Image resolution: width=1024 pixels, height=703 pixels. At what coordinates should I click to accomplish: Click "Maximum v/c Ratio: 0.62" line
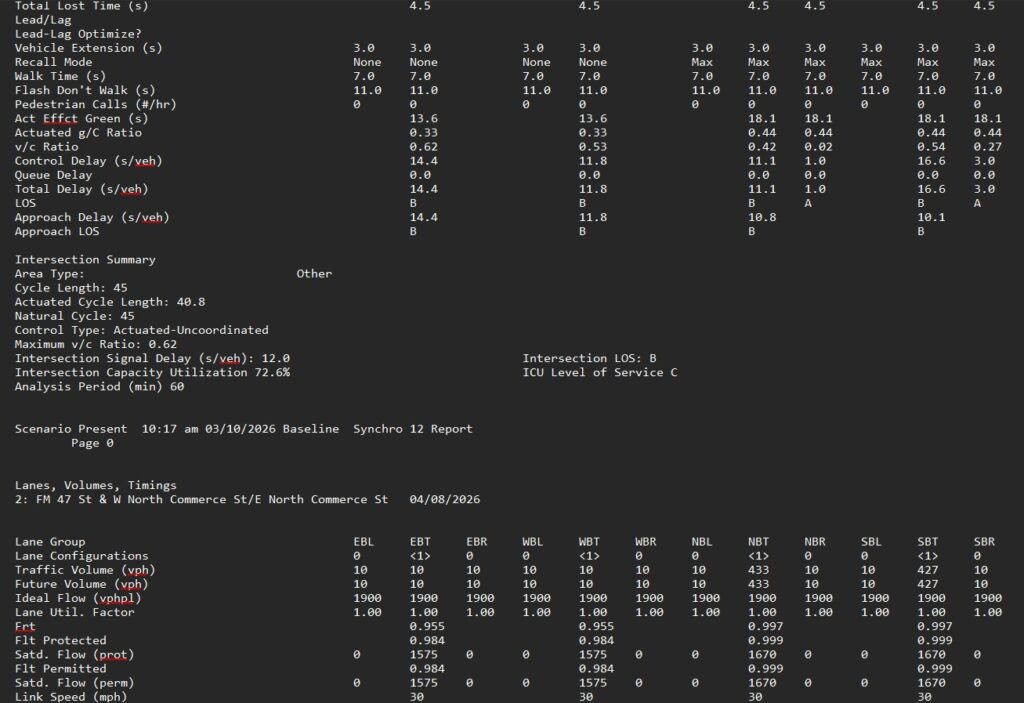tap(96, 344)
